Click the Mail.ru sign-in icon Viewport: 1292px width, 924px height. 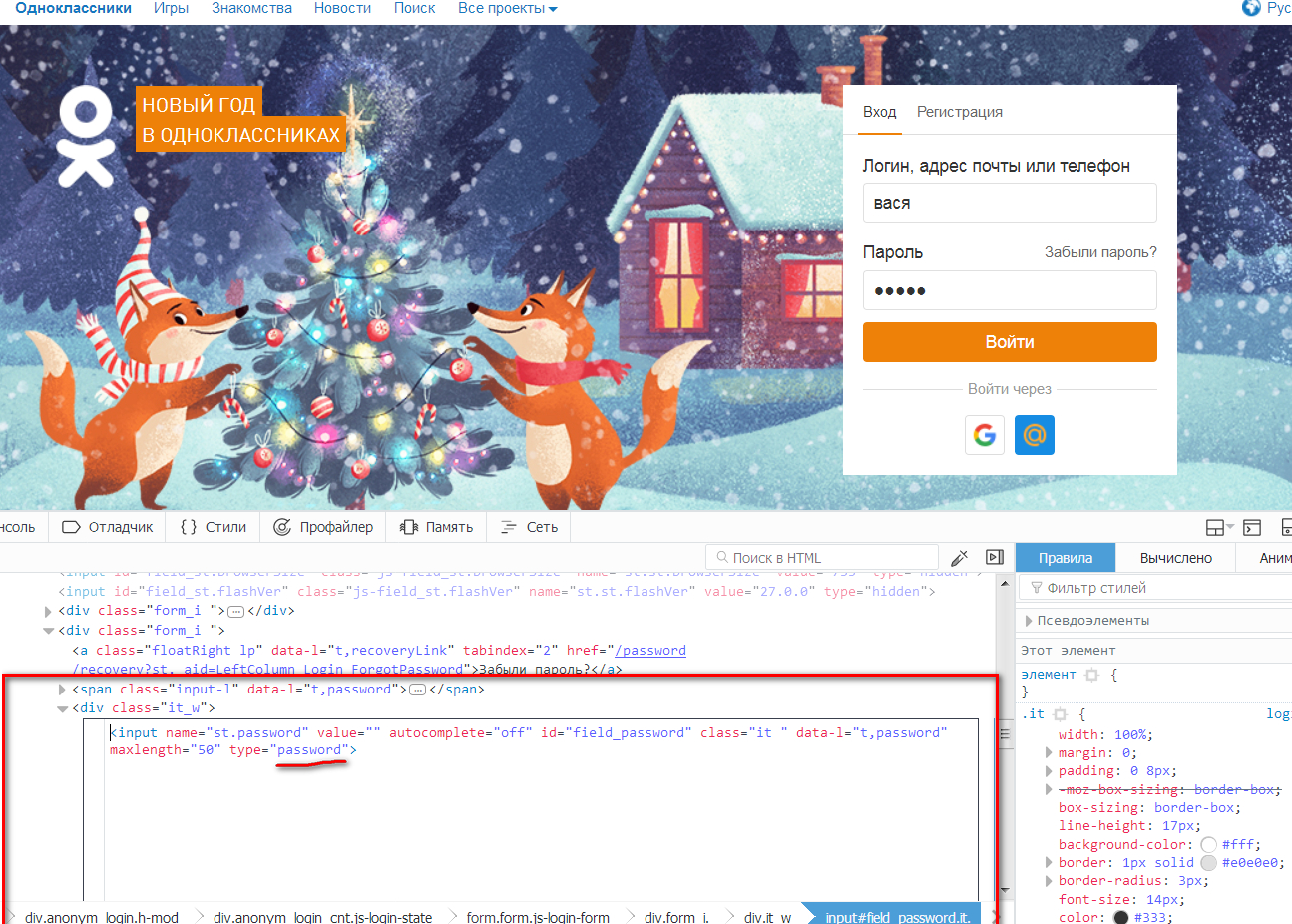click(1034, 435)
